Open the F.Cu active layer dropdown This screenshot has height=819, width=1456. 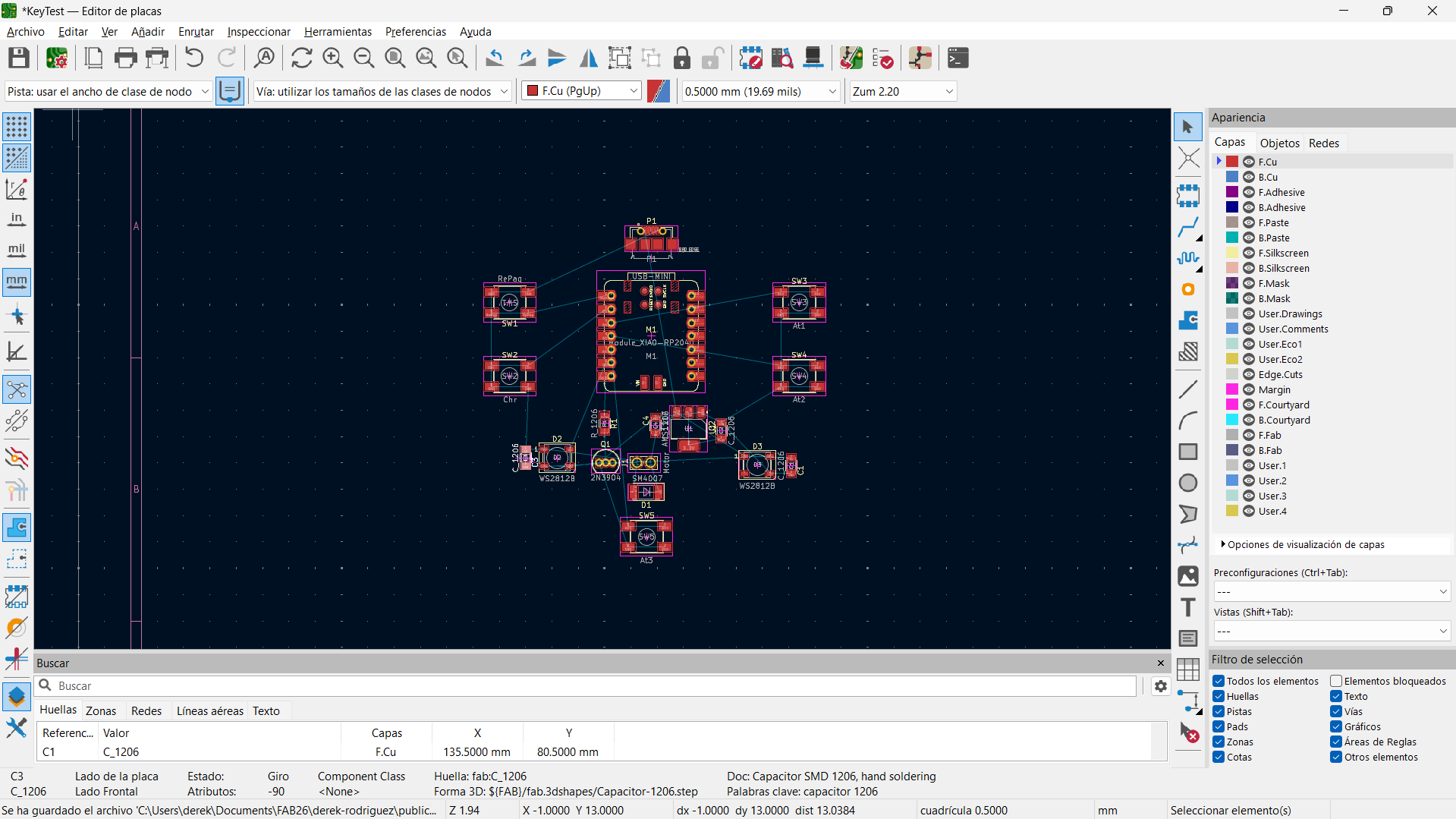pos(582,91)
